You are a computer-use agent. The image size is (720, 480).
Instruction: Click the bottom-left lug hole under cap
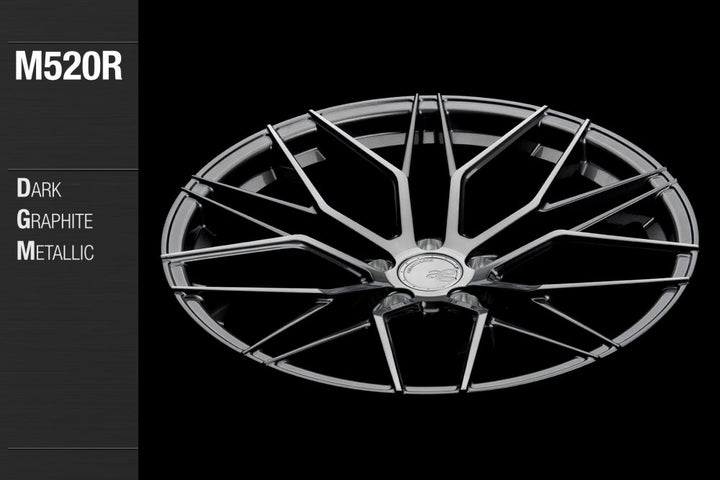[x=396, y=300]
